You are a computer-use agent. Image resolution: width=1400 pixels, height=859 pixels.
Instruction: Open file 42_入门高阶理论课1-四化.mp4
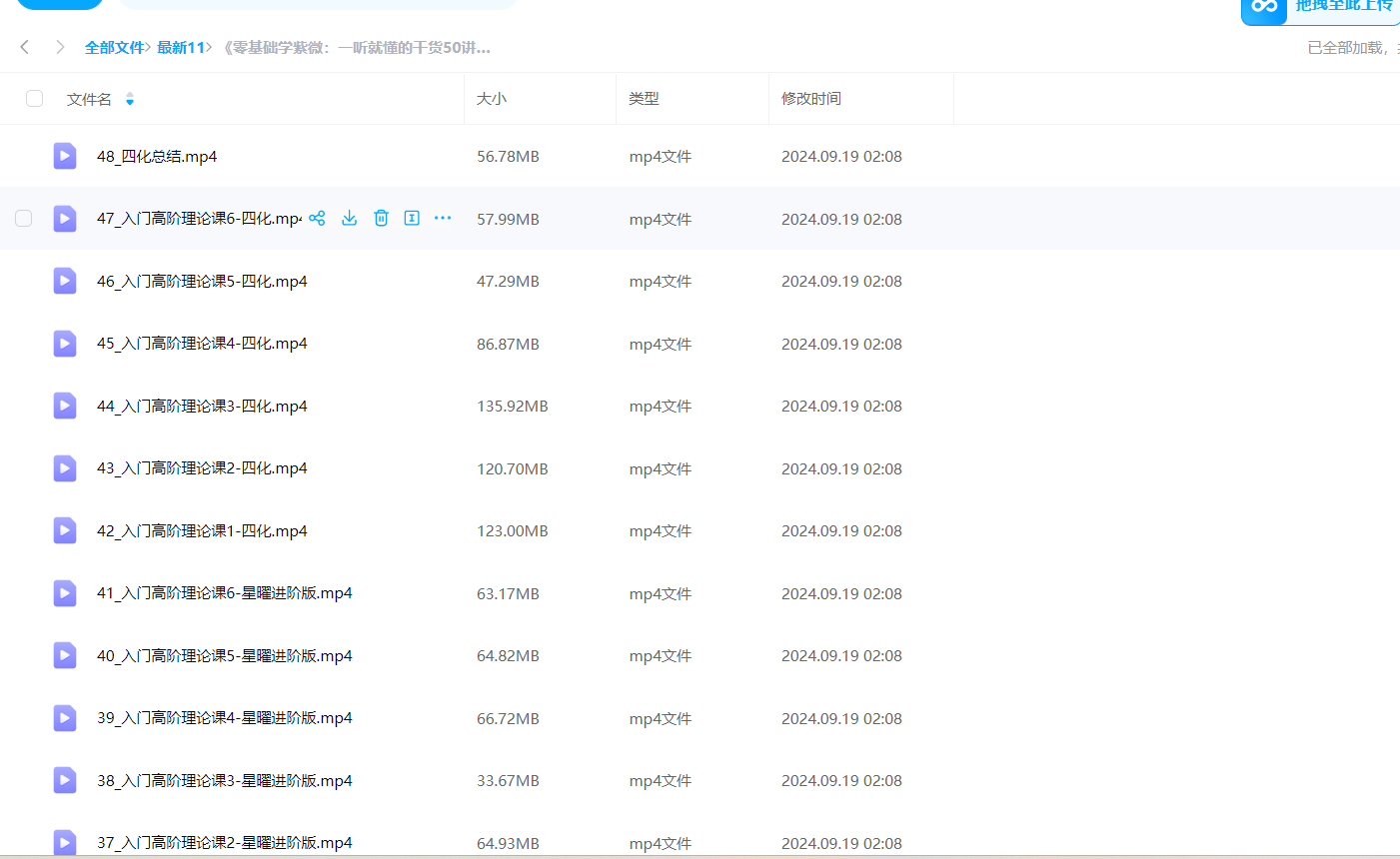coord(202,530)
